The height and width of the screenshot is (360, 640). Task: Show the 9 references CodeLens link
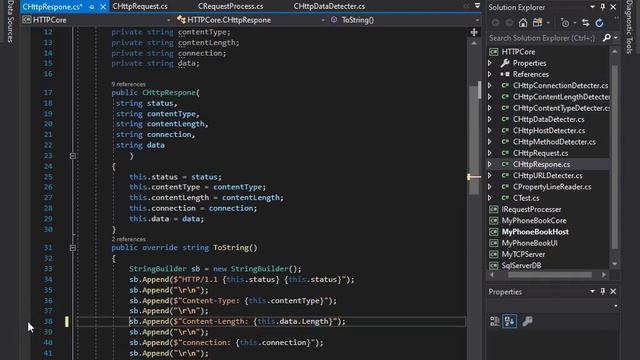click(x=129, y=84)
